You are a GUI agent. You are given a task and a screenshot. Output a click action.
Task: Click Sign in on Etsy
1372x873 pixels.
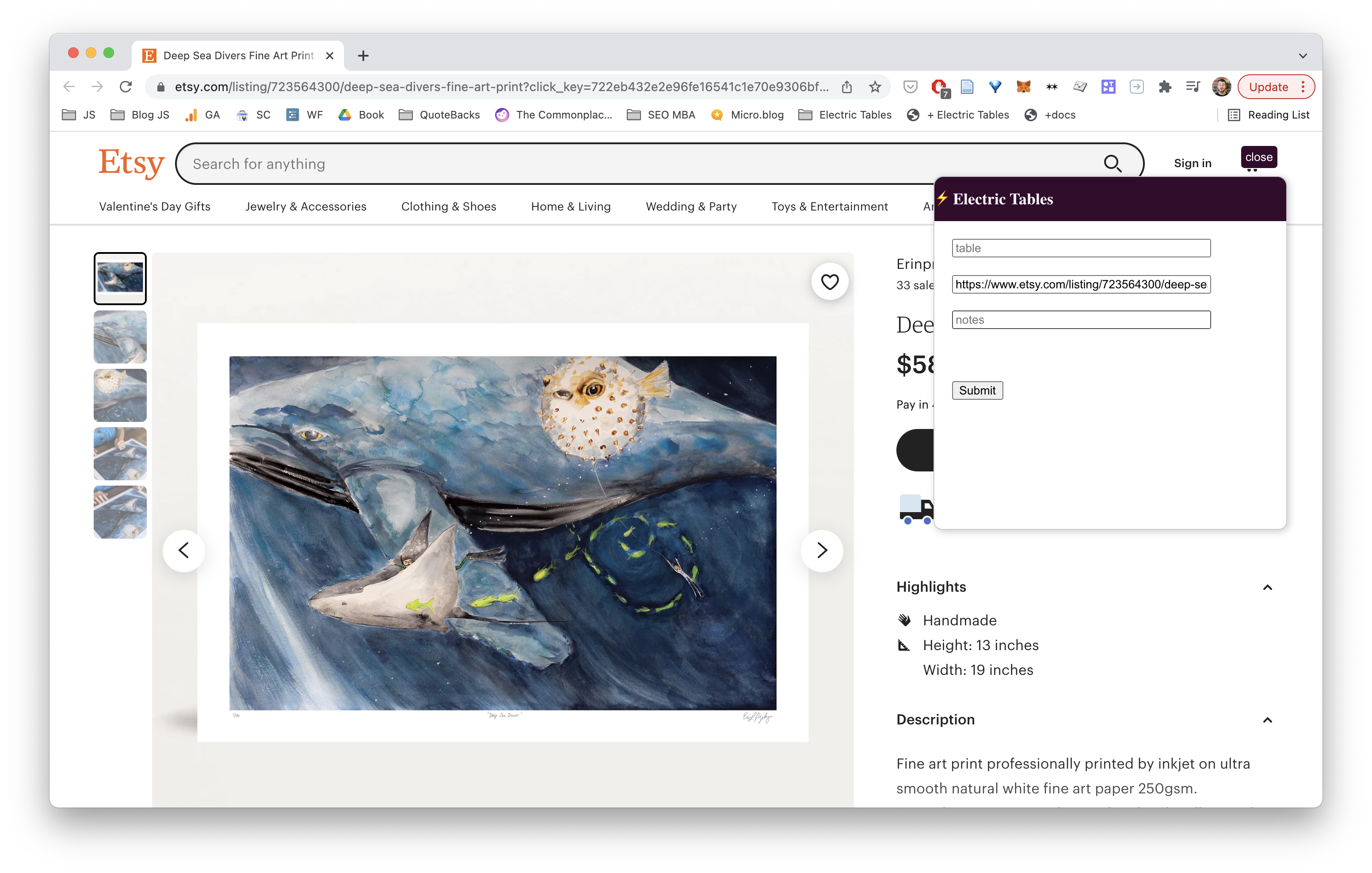tap(1193, 163)
